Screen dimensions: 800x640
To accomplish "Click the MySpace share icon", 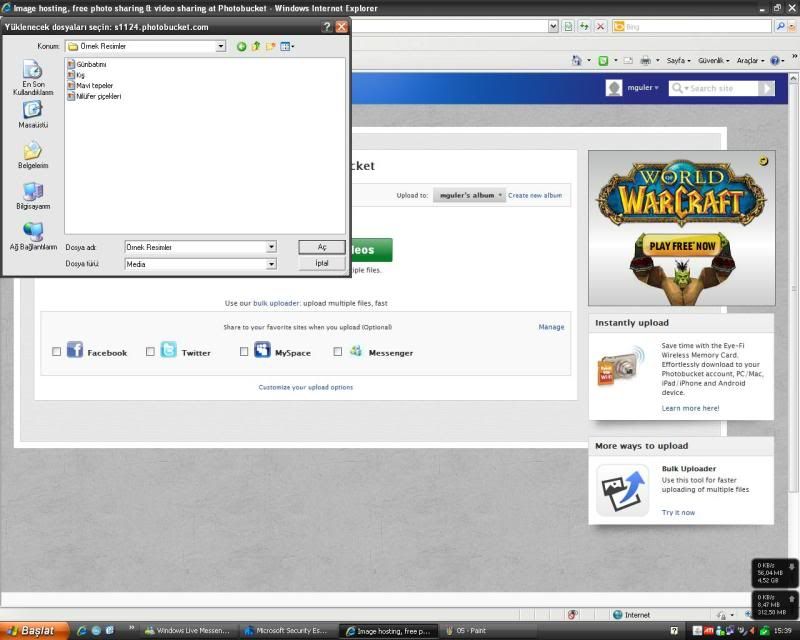I will pos(262,350).
